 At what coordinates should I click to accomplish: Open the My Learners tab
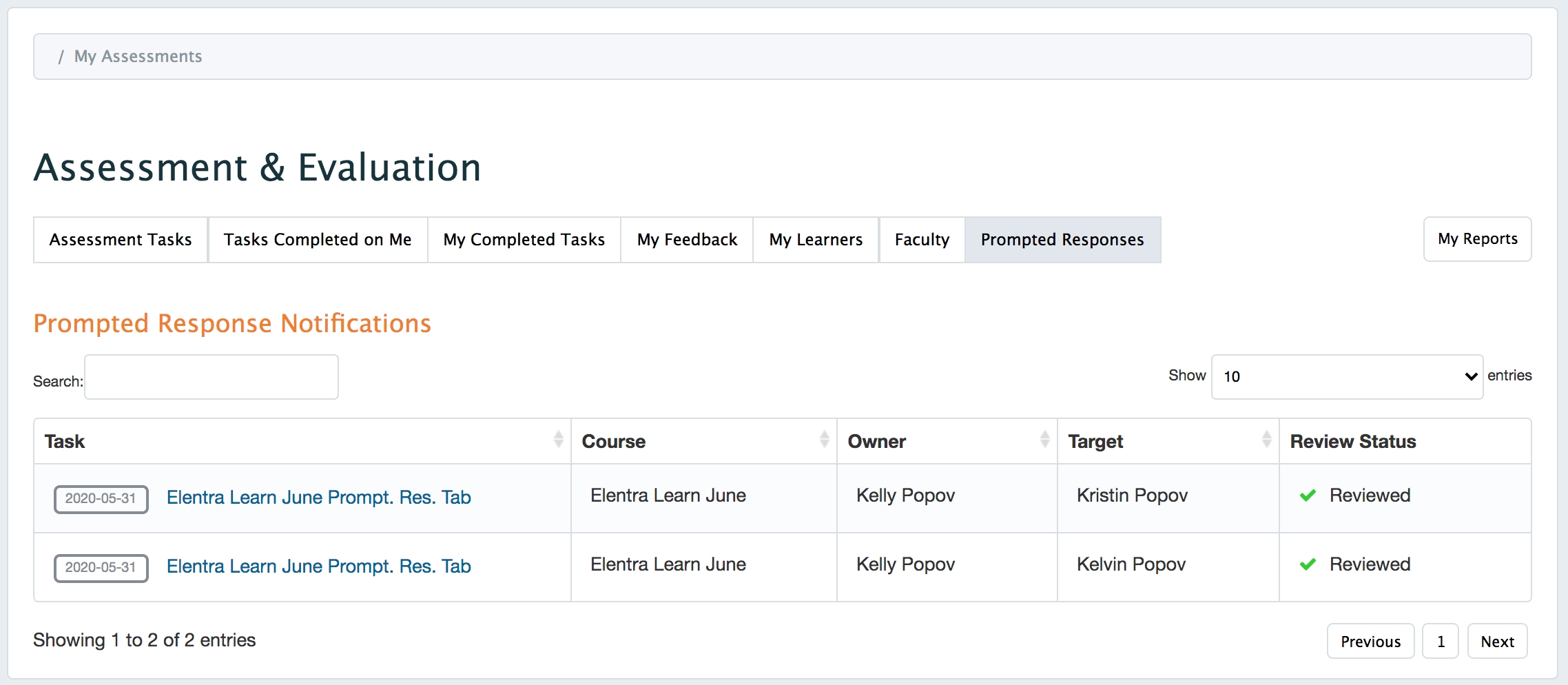pos(816,240)
